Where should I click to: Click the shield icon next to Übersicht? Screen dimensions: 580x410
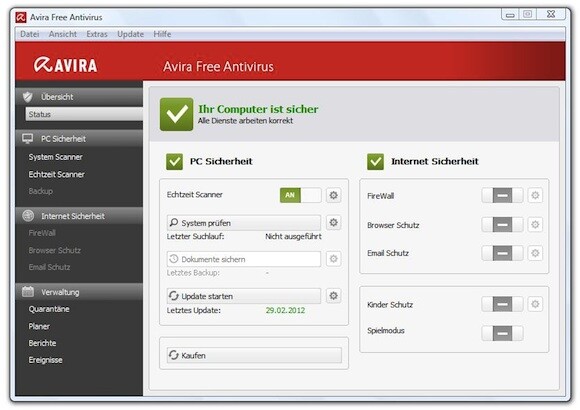point(28,97)
